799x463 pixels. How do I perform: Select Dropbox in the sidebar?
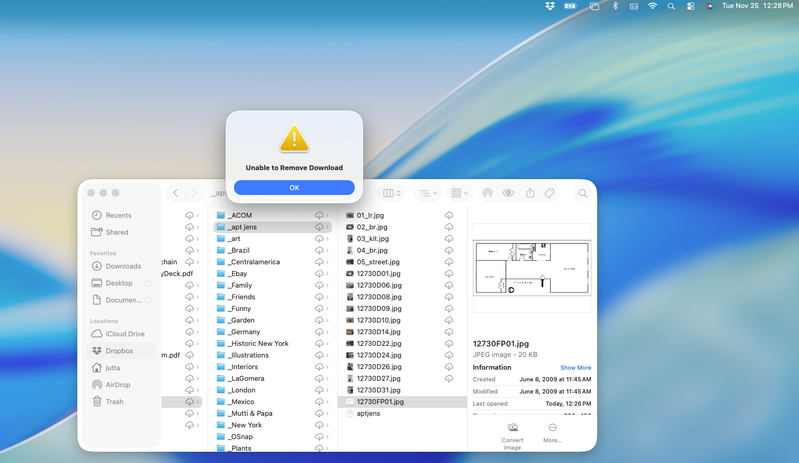pos(119,351)
